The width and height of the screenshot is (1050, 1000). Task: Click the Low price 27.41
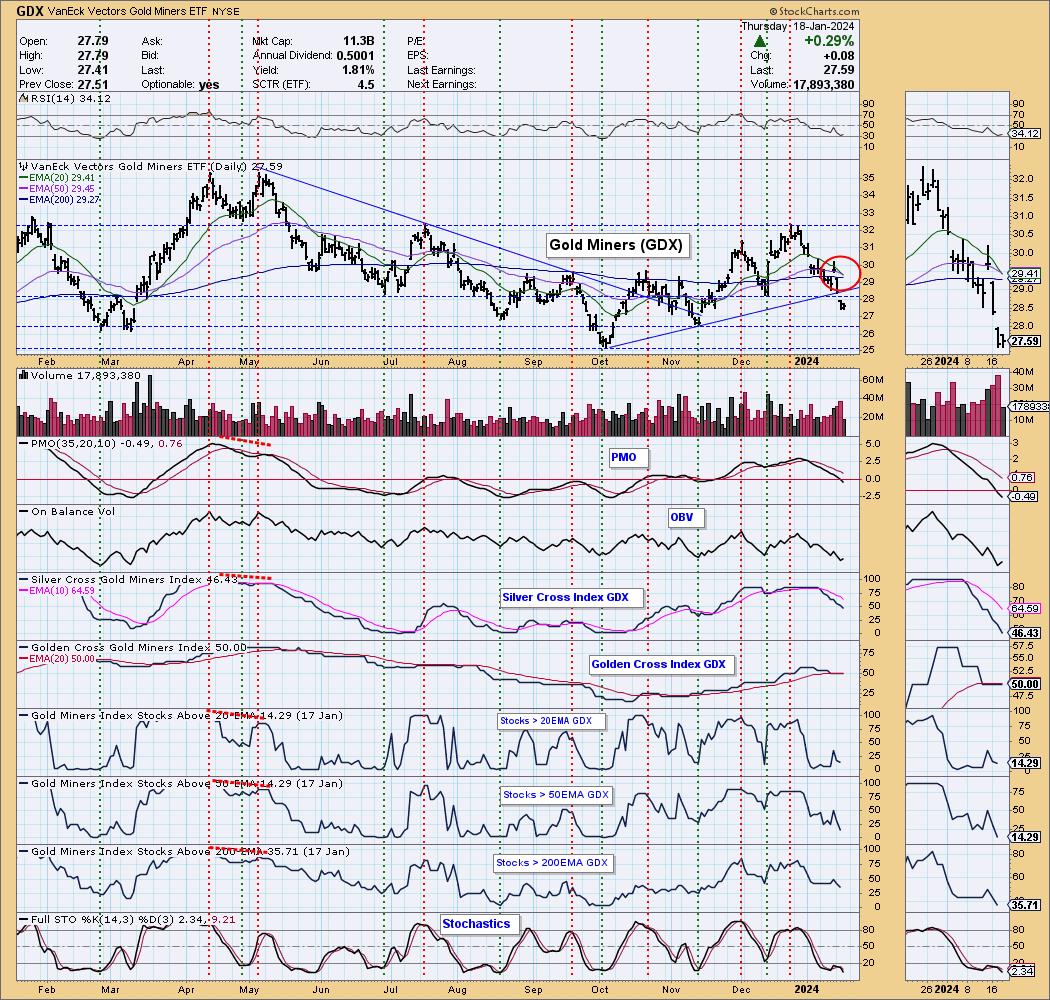pos(92,70)
